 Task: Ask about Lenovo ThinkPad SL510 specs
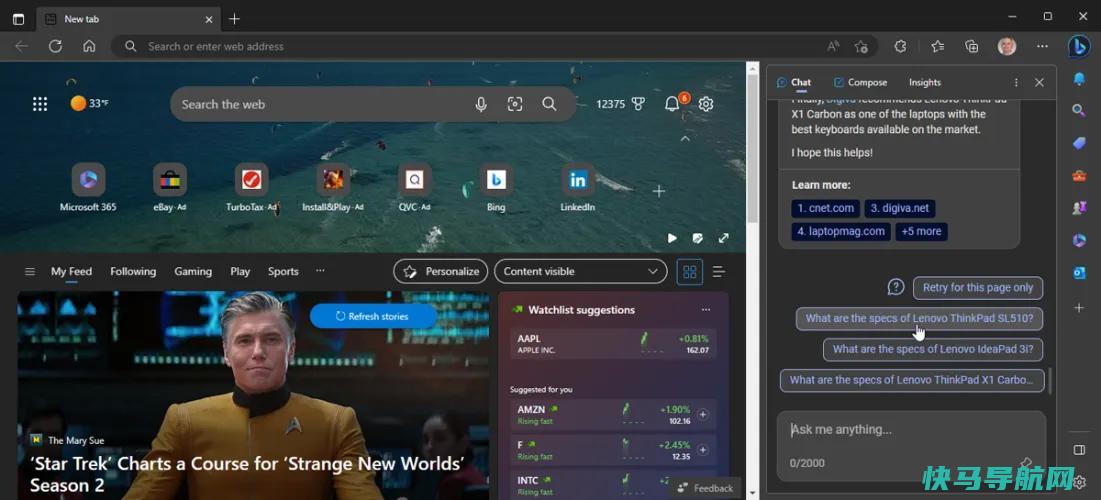pos(919,318)
